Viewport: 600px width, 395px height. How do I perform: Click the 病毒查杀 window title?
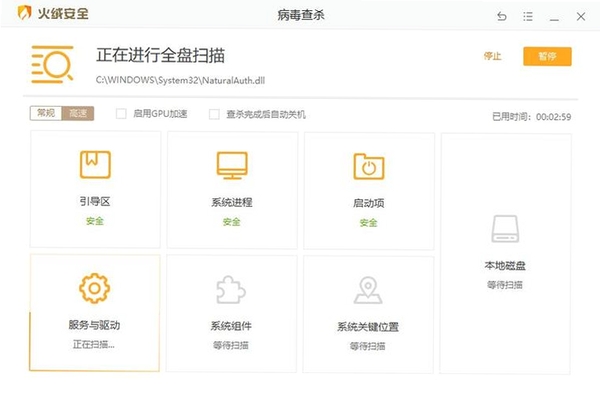(x=301, y=15)
